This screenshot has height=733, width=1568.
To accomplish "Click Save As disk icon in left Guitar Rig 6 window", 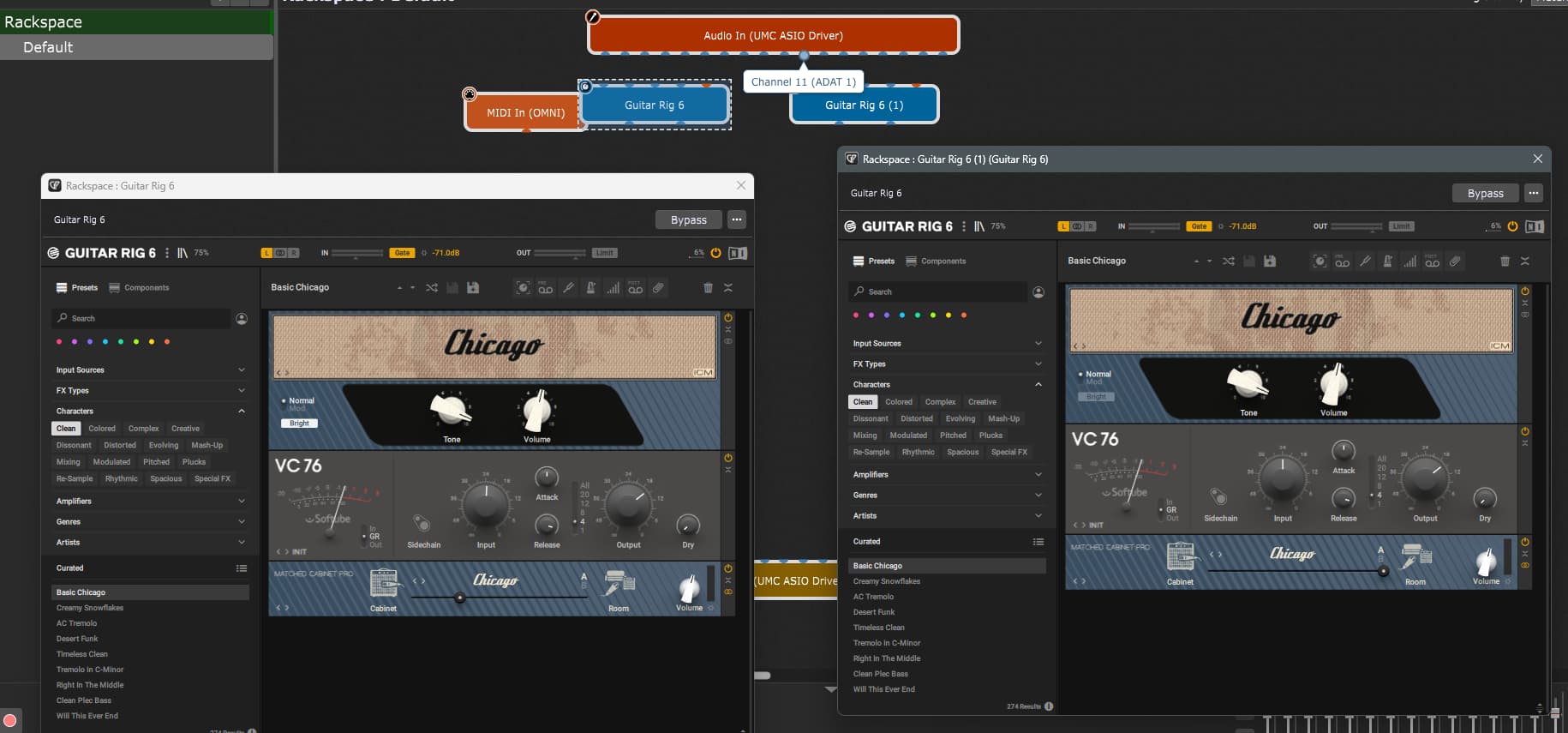I will click(473, 288).
